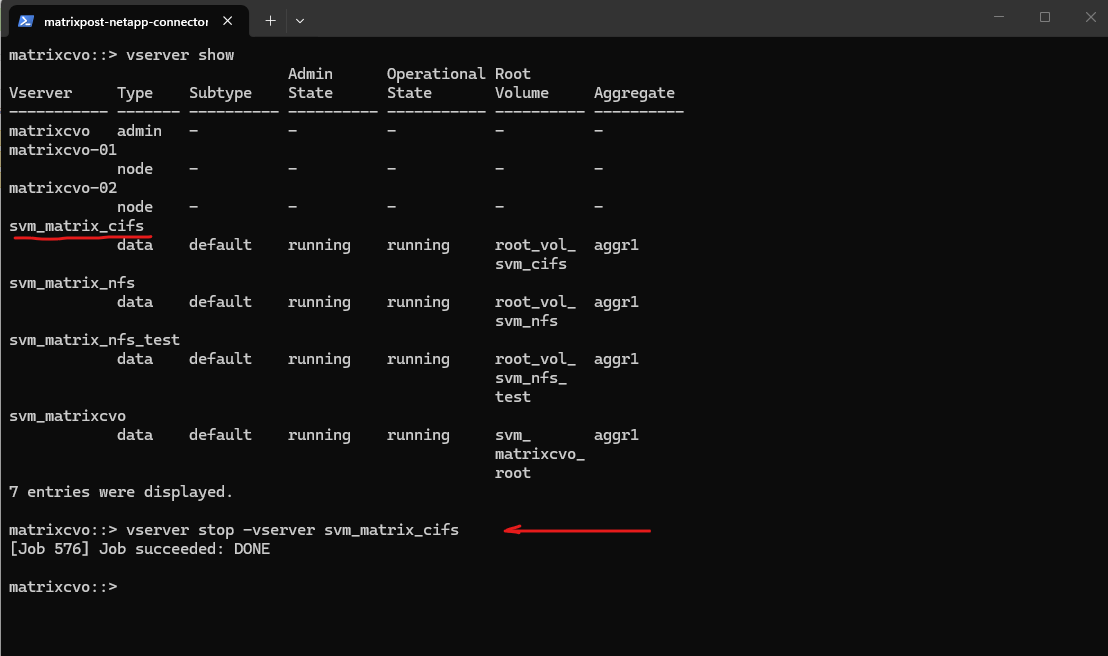This screenshot has width=1108, height=656.
Task: Close the terminal window
Action: click(1090, 17)
